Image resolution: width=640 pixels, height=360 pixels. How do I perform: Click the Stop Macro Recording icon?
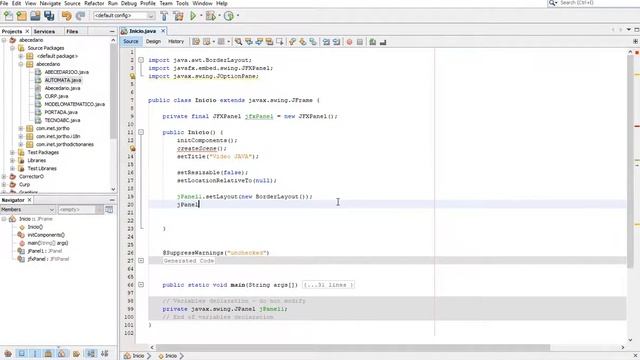(x=360, y=42)
